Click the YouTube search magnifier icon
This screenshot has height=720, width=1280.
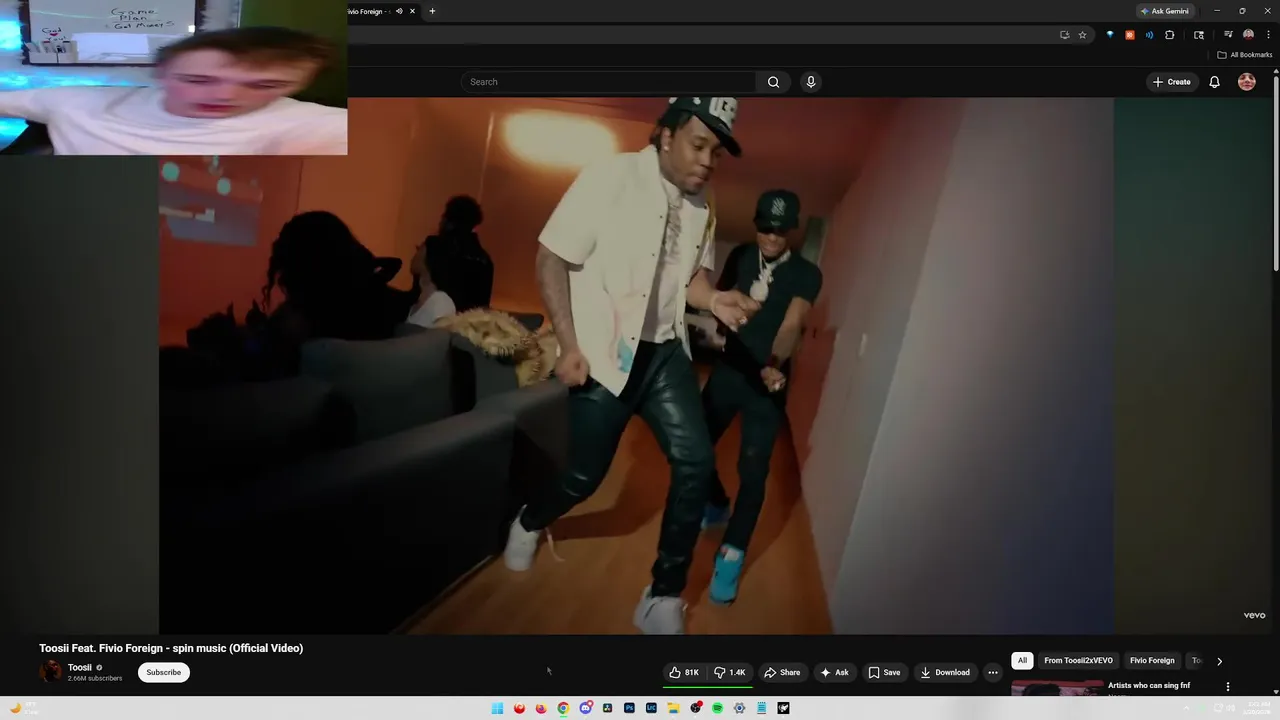773,82
